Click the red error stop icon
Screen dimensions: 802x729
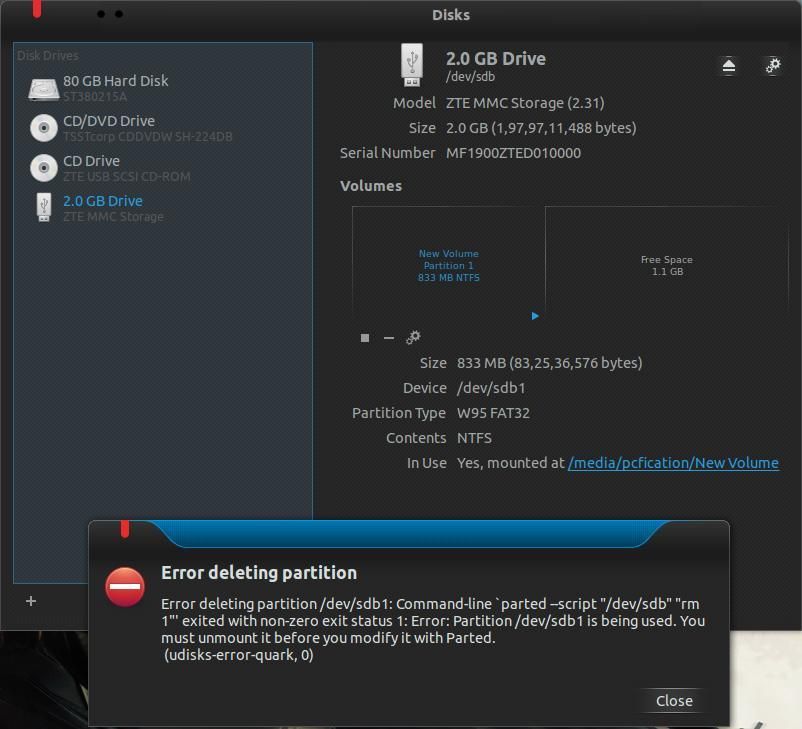(x=124, y=588)
